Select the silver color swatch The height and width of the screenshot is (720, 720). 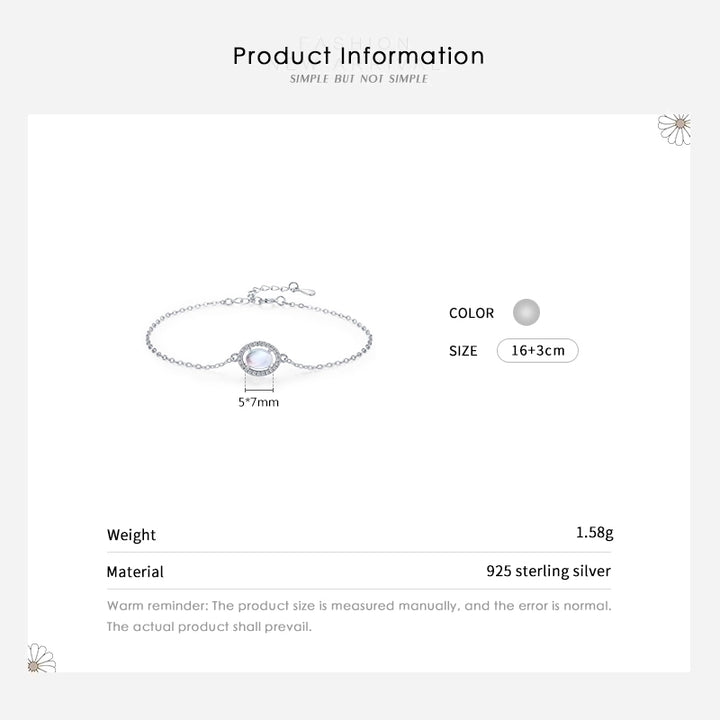click(526, 312)
